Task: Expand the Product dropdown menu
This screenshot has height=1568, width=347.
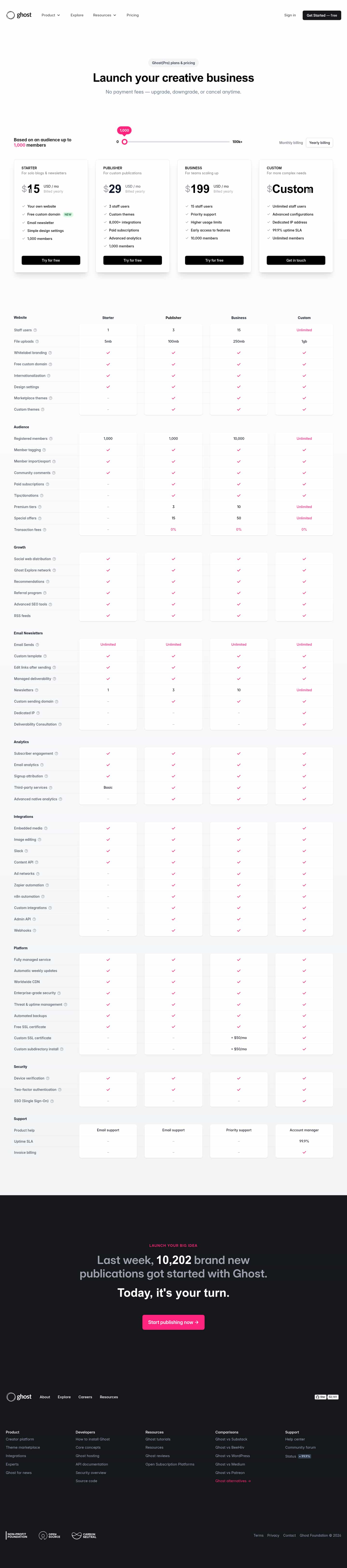Action: tap(51, 15)
